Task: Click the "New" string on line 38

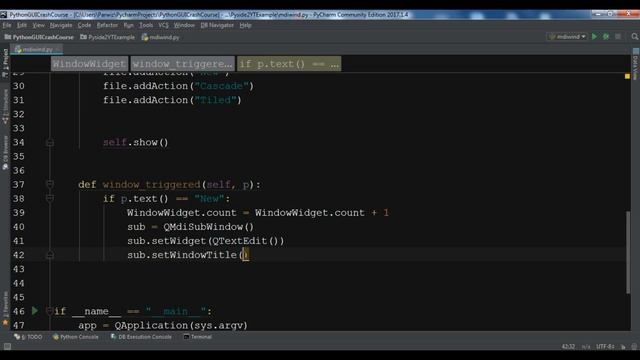Action: click(209, 199)
